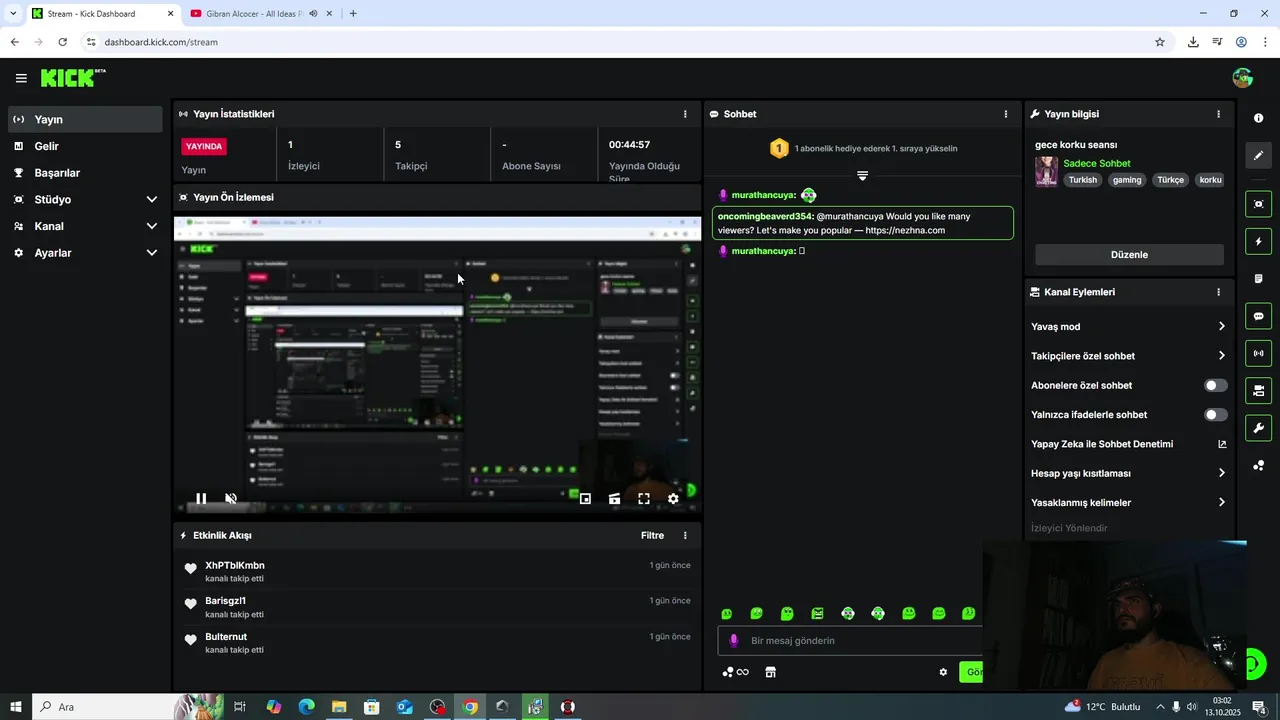Open chat settings gear icon
The width and height of the screenshot is (1280, 720).
click(x=942, y=672)
